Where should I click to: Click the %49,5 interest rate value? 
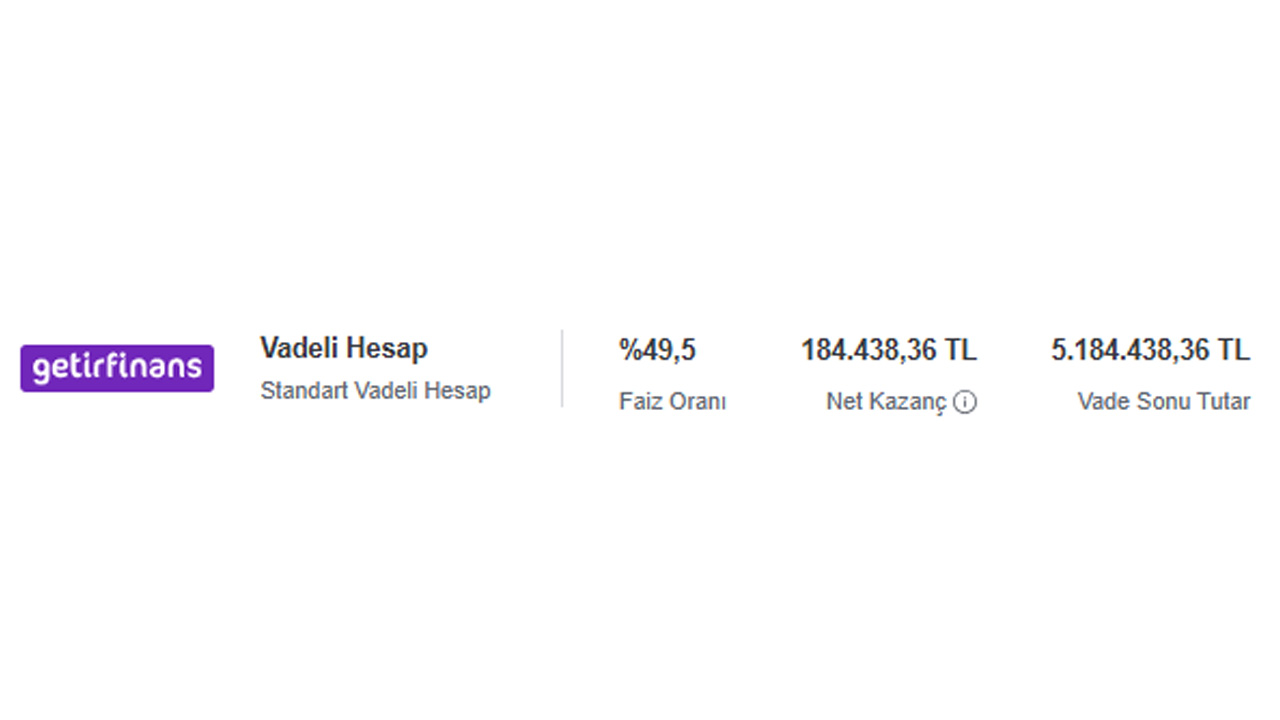pyautogui.click(x=657, y=350)
